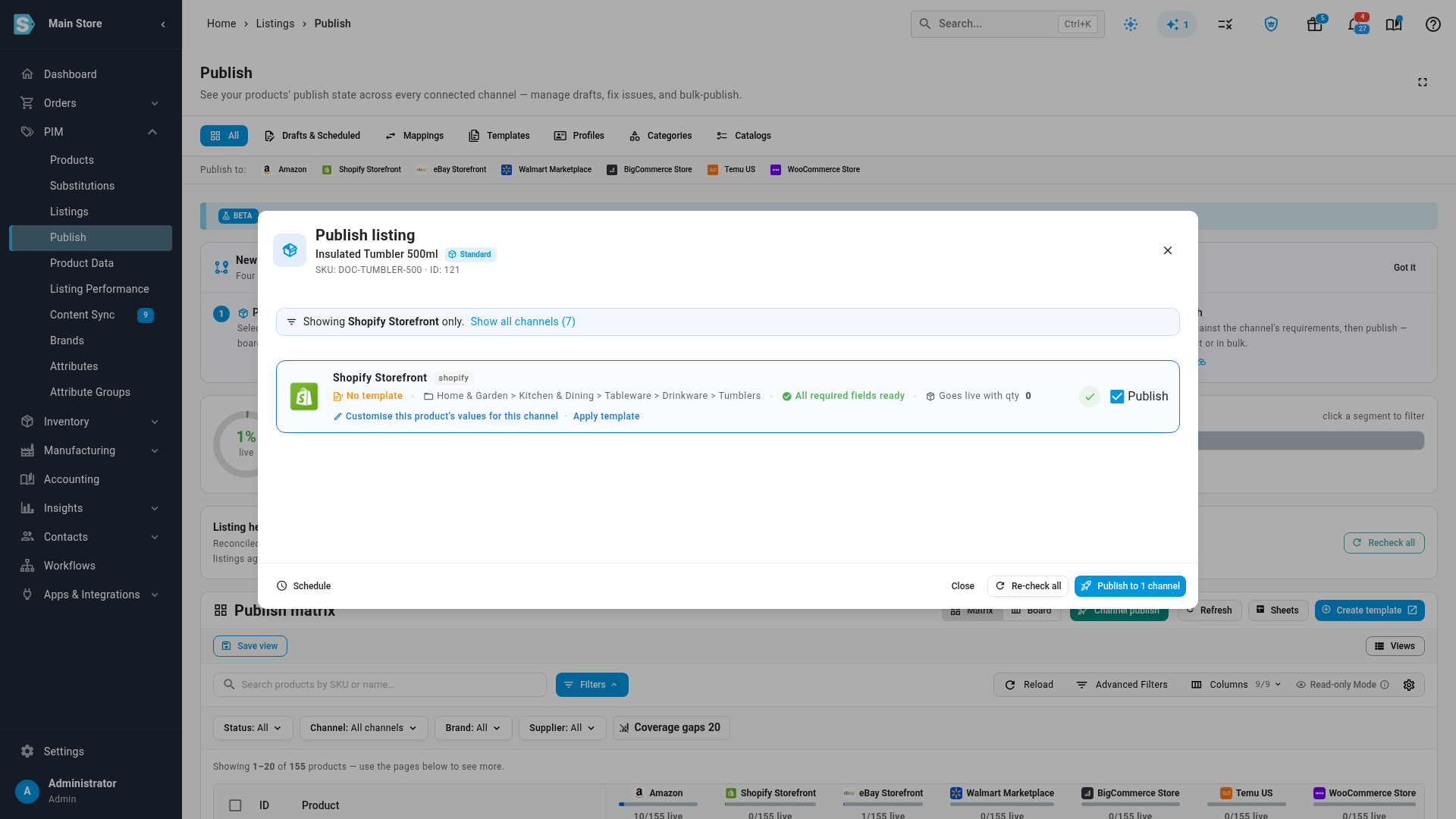Click the green ready check icon beside Publish
The height and width of the screenshot is (819, 1456).
pyautogui.click(x=1090, y=397)
